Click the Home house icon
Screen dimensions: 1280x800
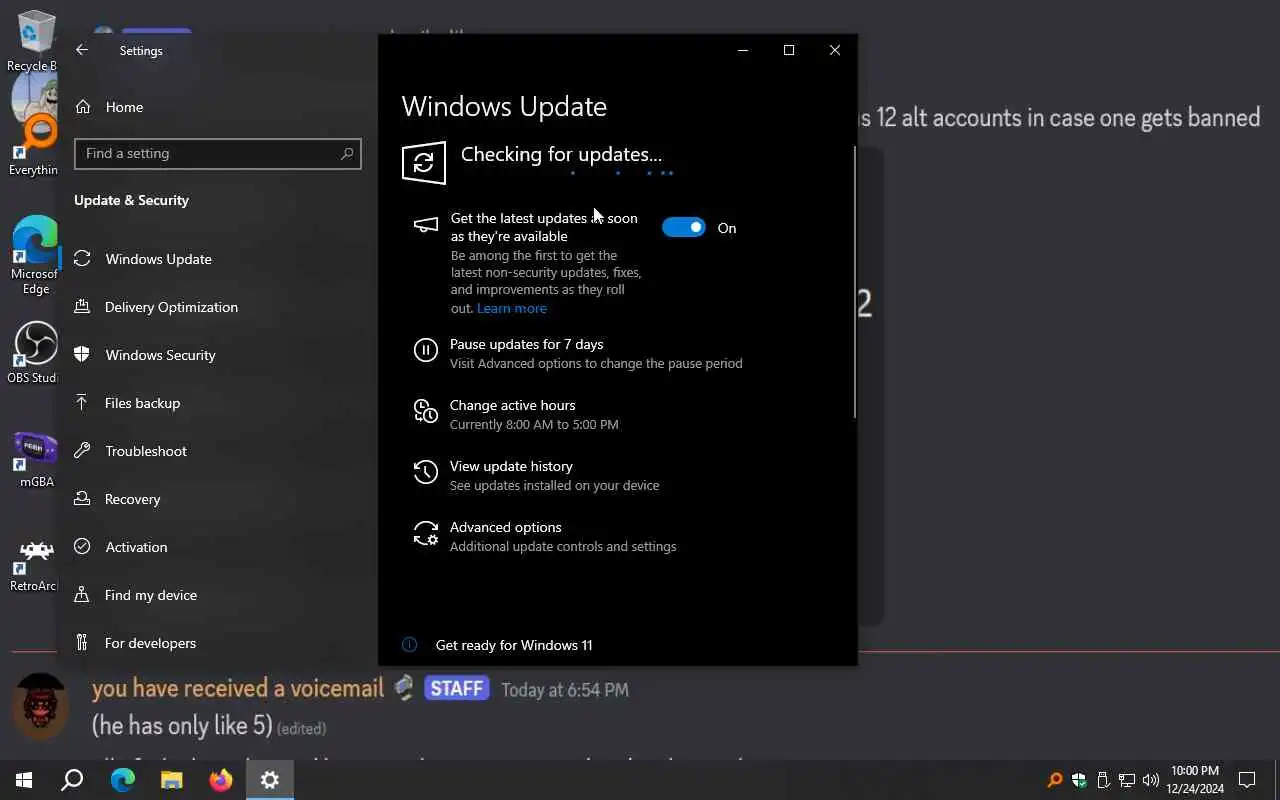pyautogui.click(x=83, y=107)
